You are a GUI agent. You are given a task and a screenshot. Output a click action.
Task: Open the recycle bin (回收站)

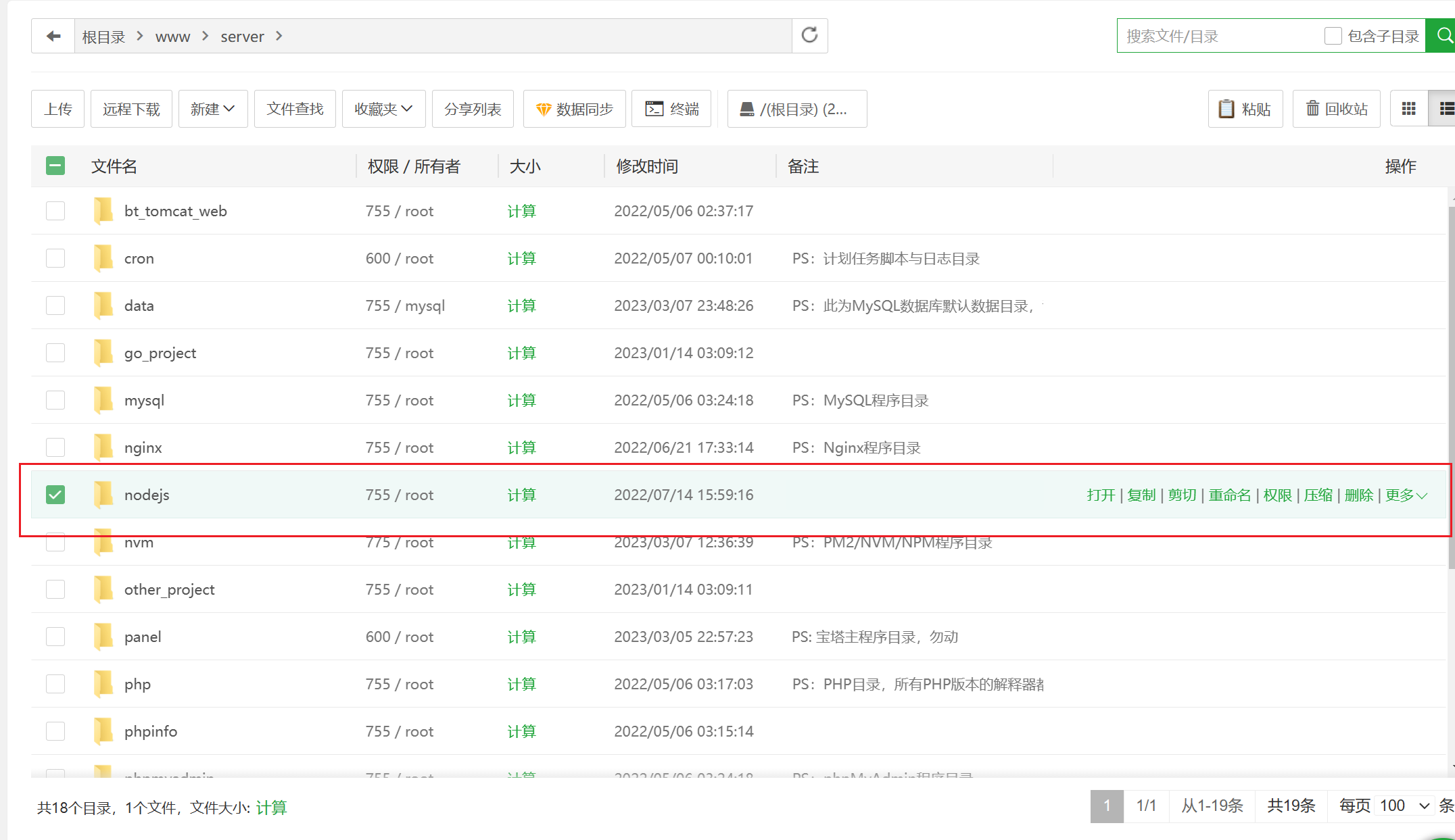pyautogui.click(x=1336, y=109)
